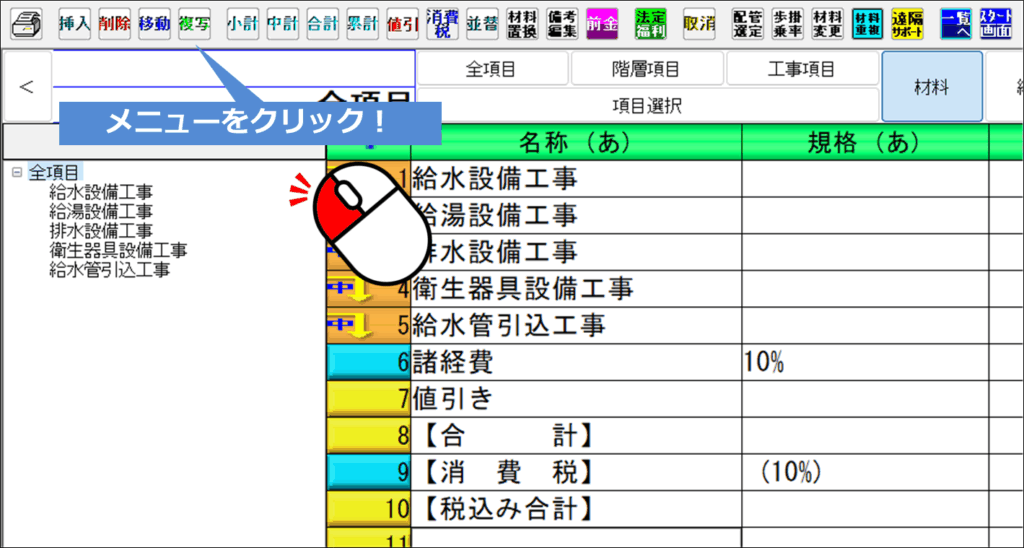Click the purple 前金 toolbar button
Image resolution: width=1024 pixels, height=548 pixels.
(x=602, y=24)
